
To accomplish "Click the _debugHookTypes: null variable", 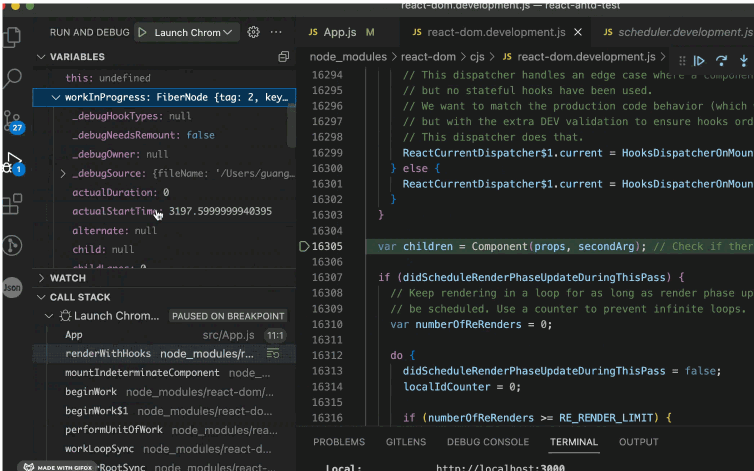I will (164, 116).
